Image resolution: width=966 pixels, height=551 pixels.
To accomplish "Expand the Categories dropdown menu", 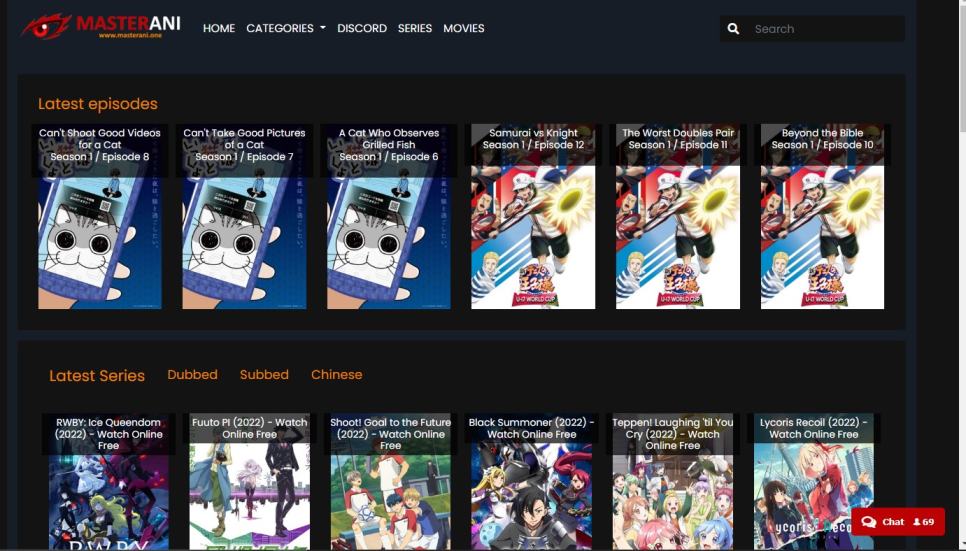I will (x=286, y=28).
